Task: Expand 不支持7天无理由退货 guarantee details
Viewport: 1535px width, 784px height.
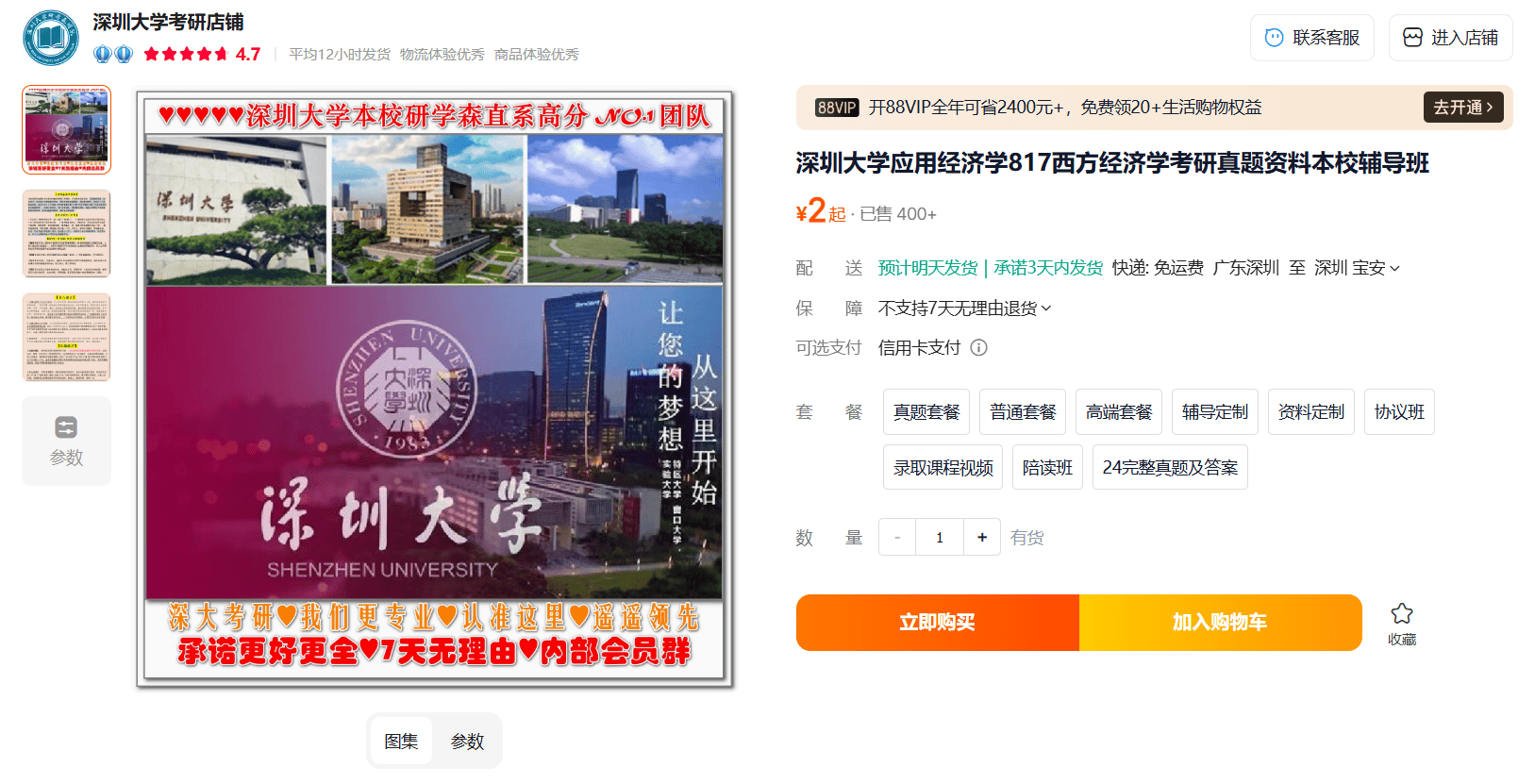Action: [x=964, y=309]
